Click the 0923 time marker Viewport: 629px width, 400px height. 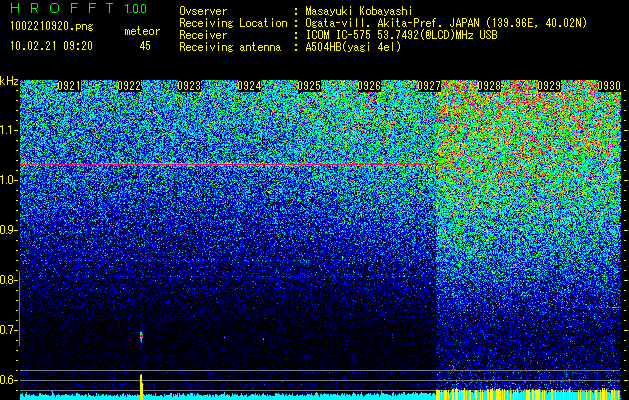(x=189, y=86)
